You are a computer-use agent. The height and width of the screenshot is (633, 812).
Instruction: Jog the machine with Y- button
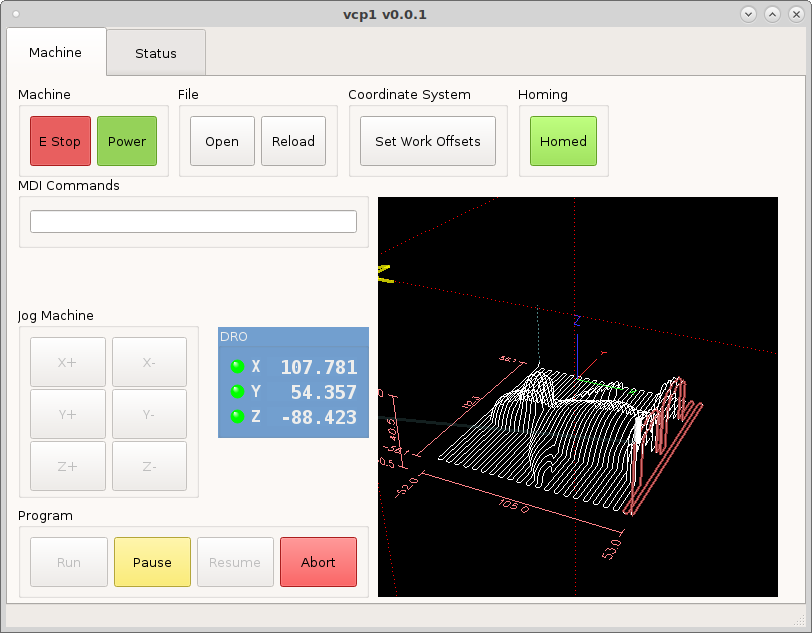click(x=149, y=414)
